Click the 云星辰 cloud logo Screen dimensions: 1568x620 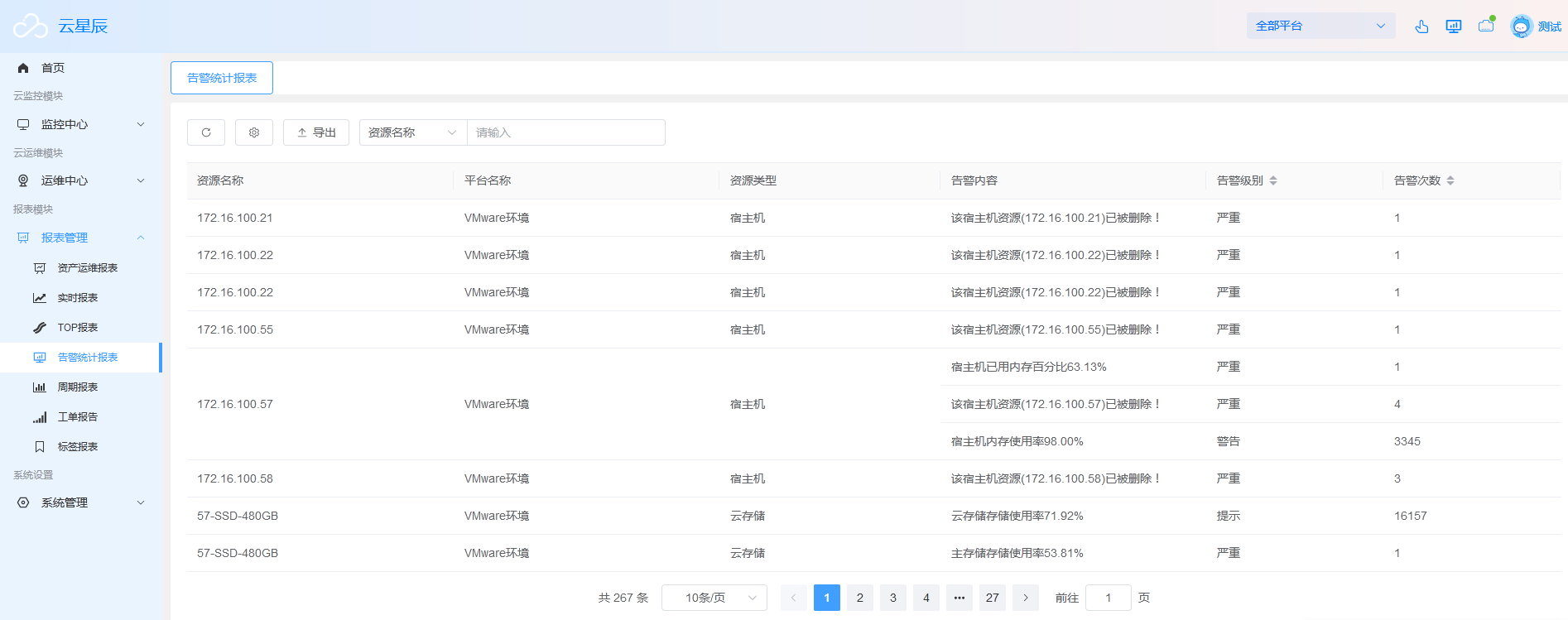[x=31, y=26]
